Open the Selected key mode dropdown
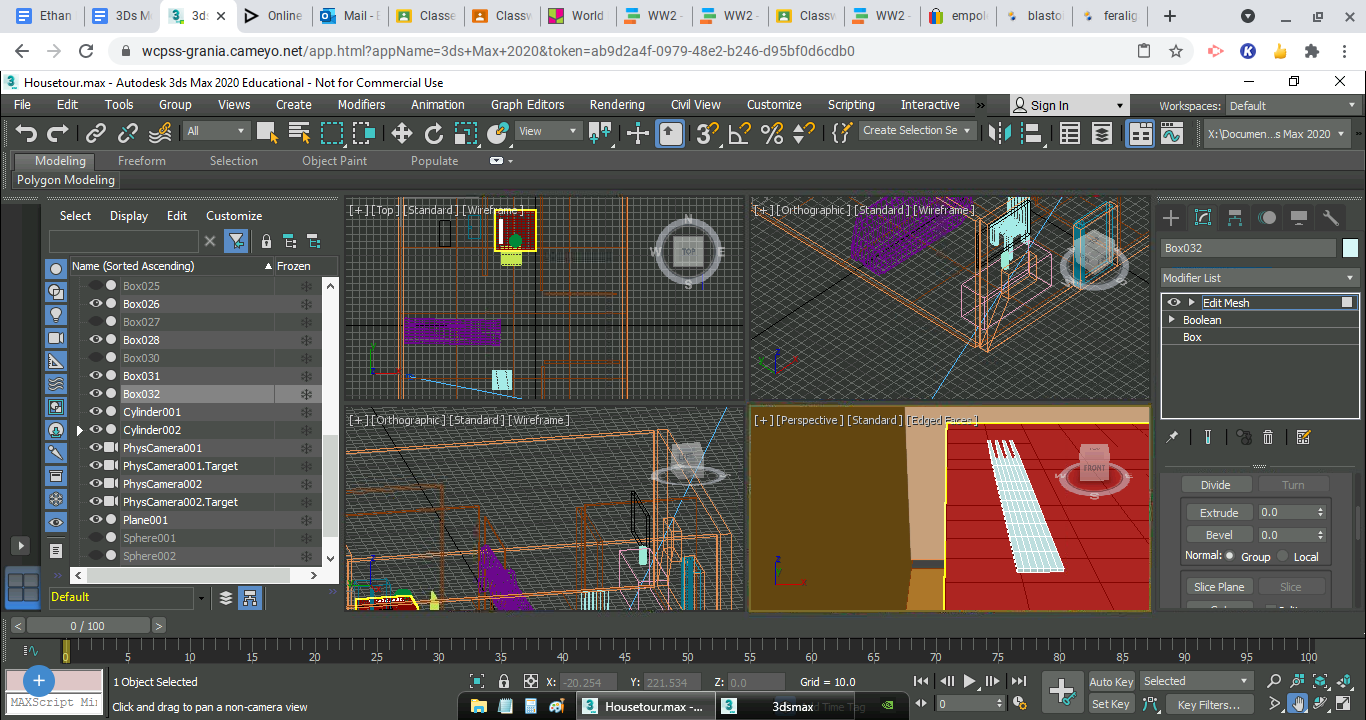 pyautogui.click(x=1197, y=681)
